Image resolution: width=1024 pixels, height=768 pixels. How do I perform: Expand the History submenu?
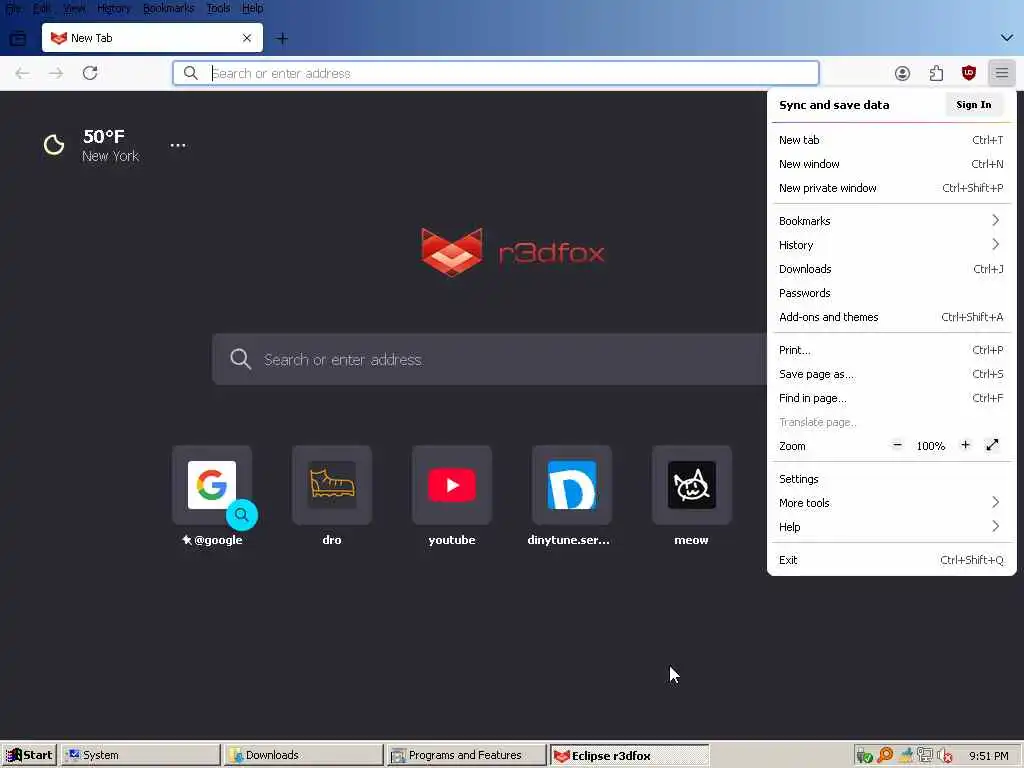coord(891,245)
